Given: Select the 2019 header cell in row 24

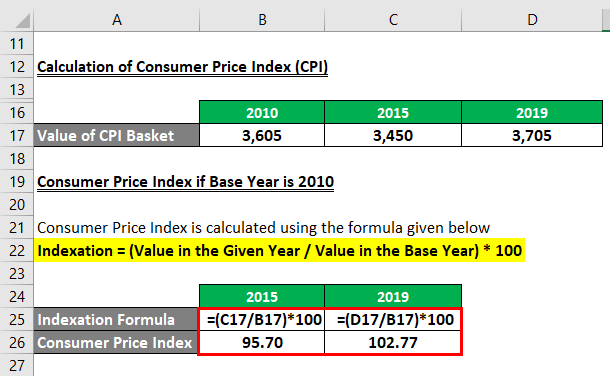Looking at the screenshot, I should (x=393, y=296).
